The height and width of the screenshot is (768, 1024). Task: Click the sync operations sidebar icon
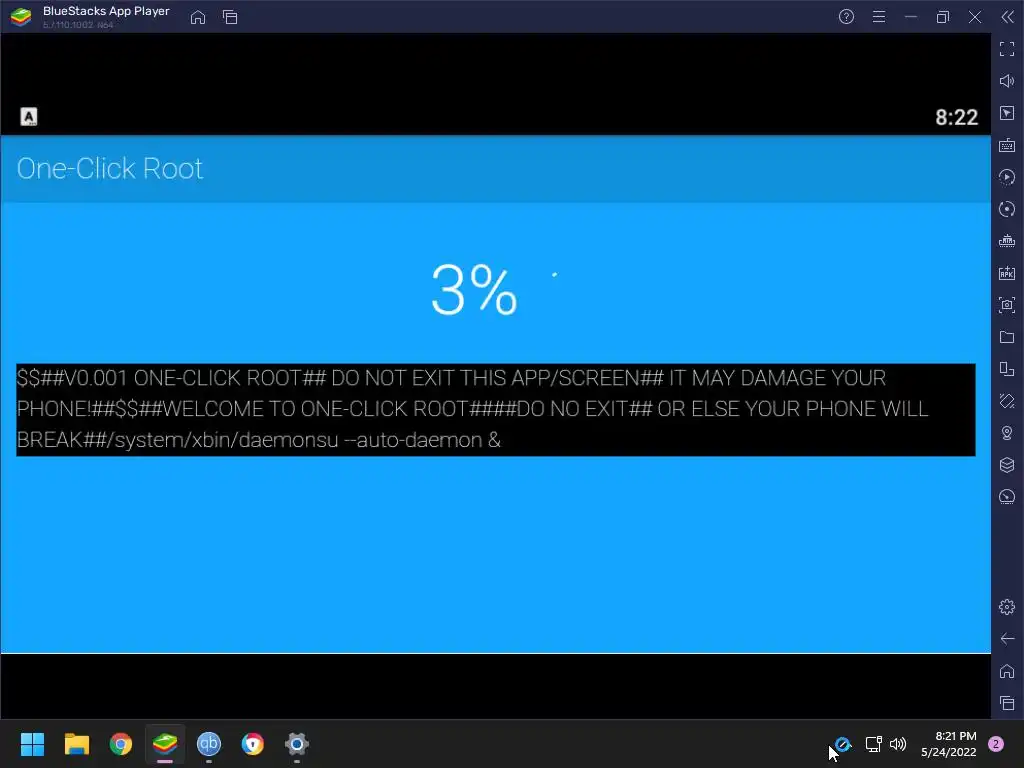[x=1007, y=209]
